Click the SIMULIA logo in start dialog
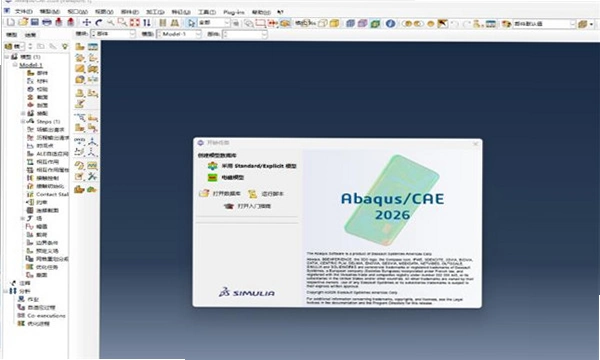The height and width of the screenshot is (360, 600). [x=247, y=293]
